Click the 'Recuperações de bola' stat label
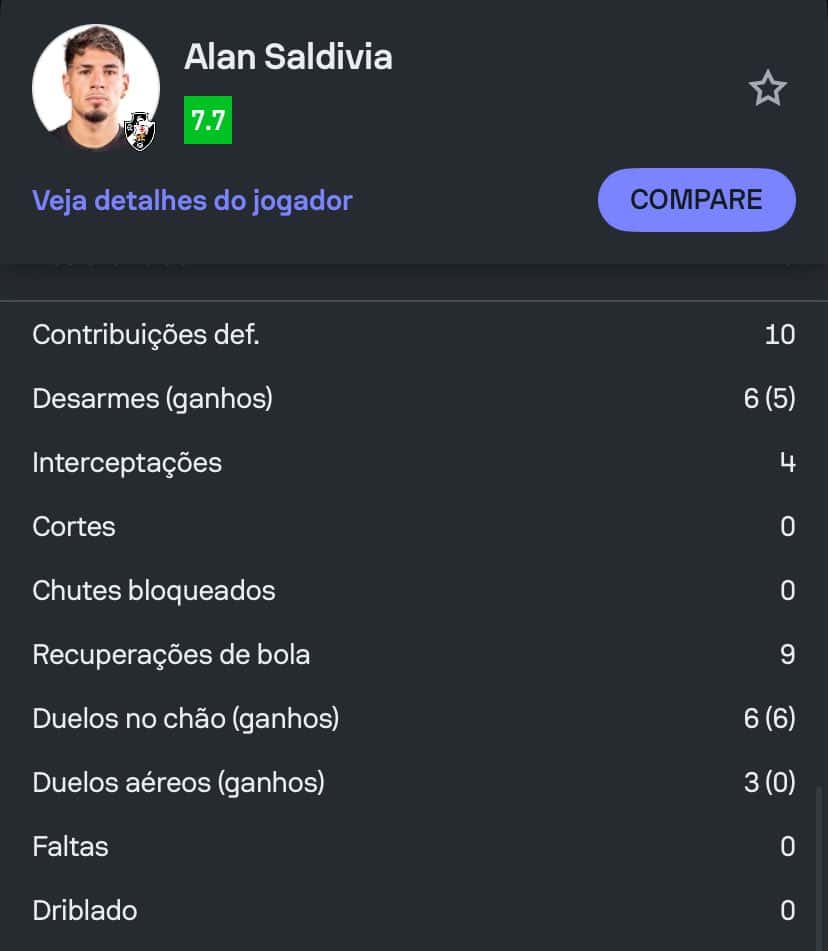 [x=171, y=654]
